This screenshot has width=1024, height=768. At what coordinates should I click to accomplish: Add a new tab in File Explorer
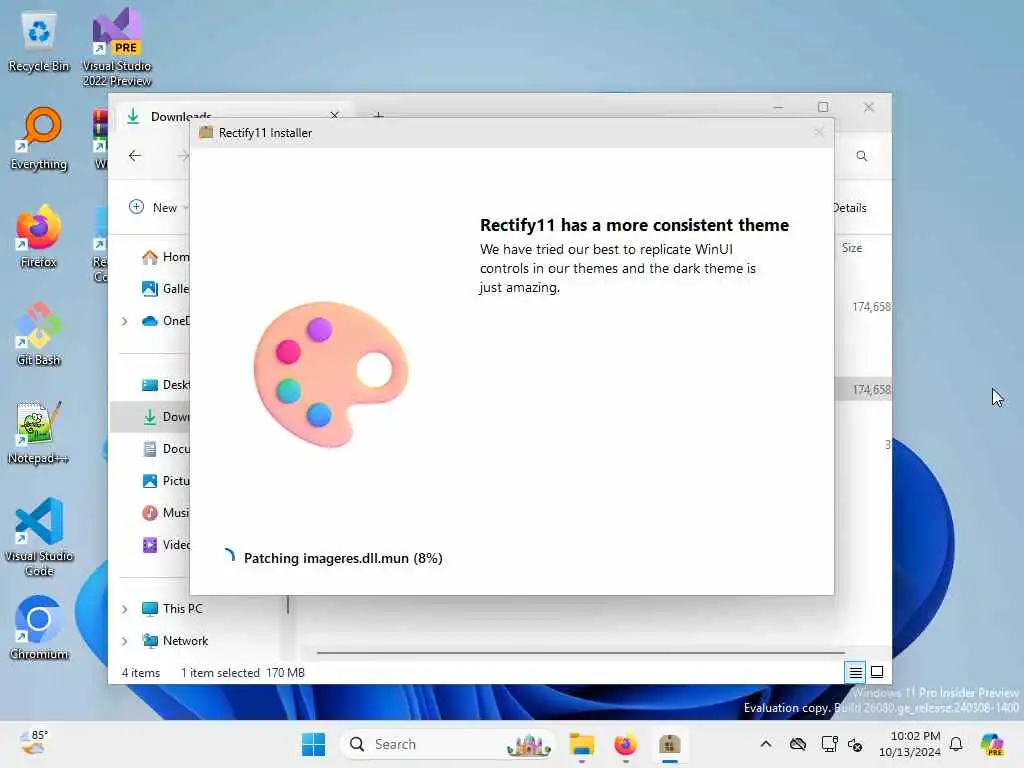click(379, 116)
